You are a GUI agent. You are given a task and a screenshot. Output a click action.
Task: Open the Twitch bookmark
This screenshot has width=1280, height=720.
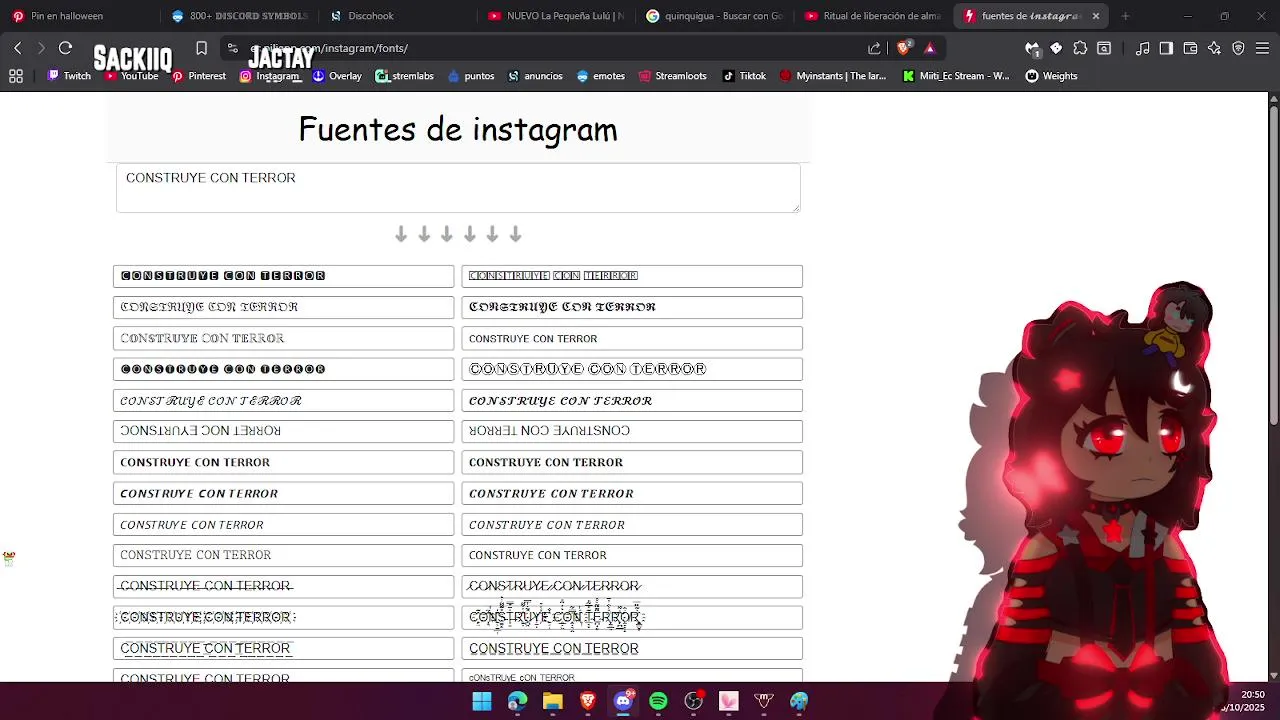point(69,76)
